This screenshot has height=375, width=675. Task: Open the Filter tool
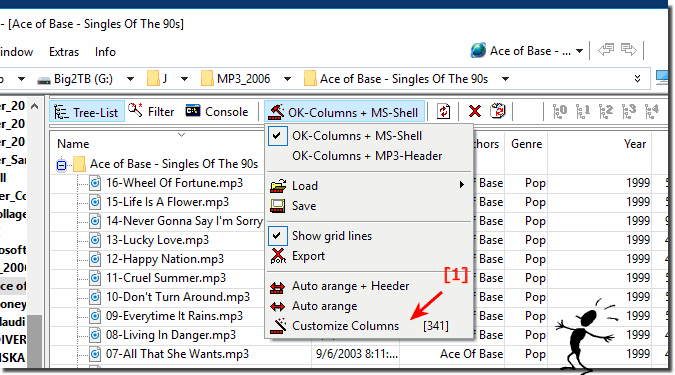(x=151, y=112)
